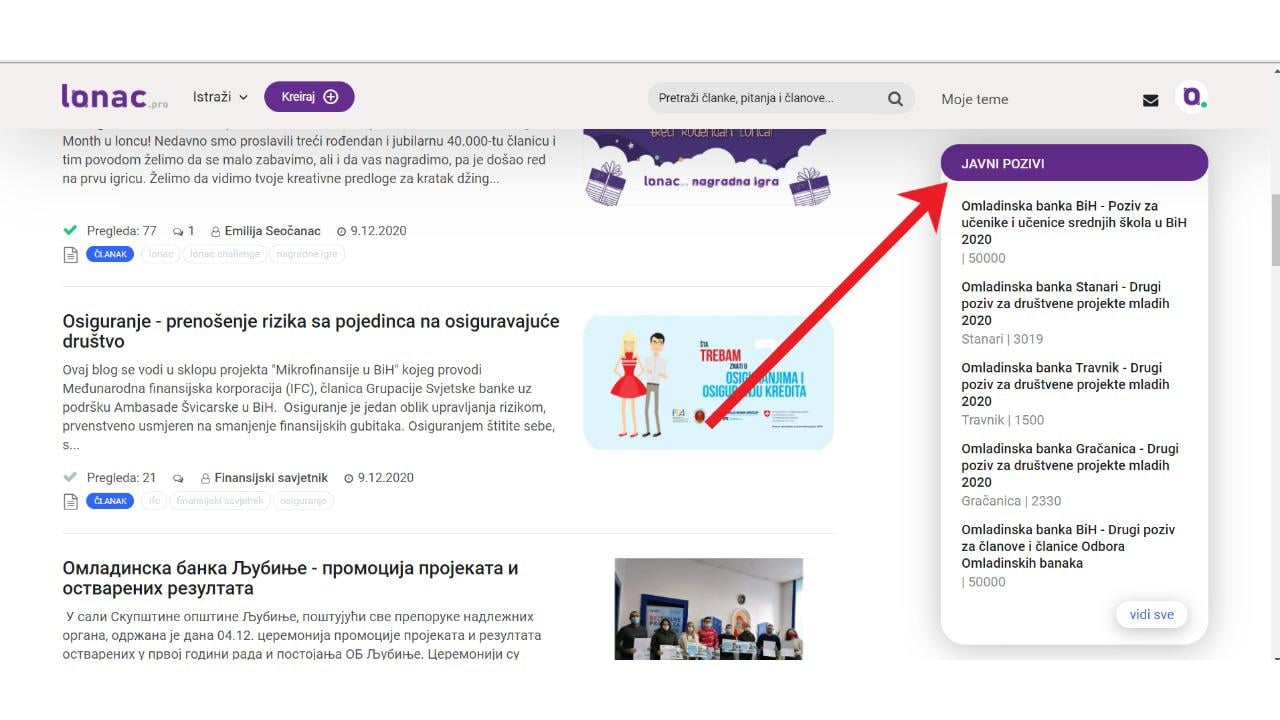Screen dimensions: 1280x720
Task: Open the Kreiraj create menu
Action: (309, 97)
